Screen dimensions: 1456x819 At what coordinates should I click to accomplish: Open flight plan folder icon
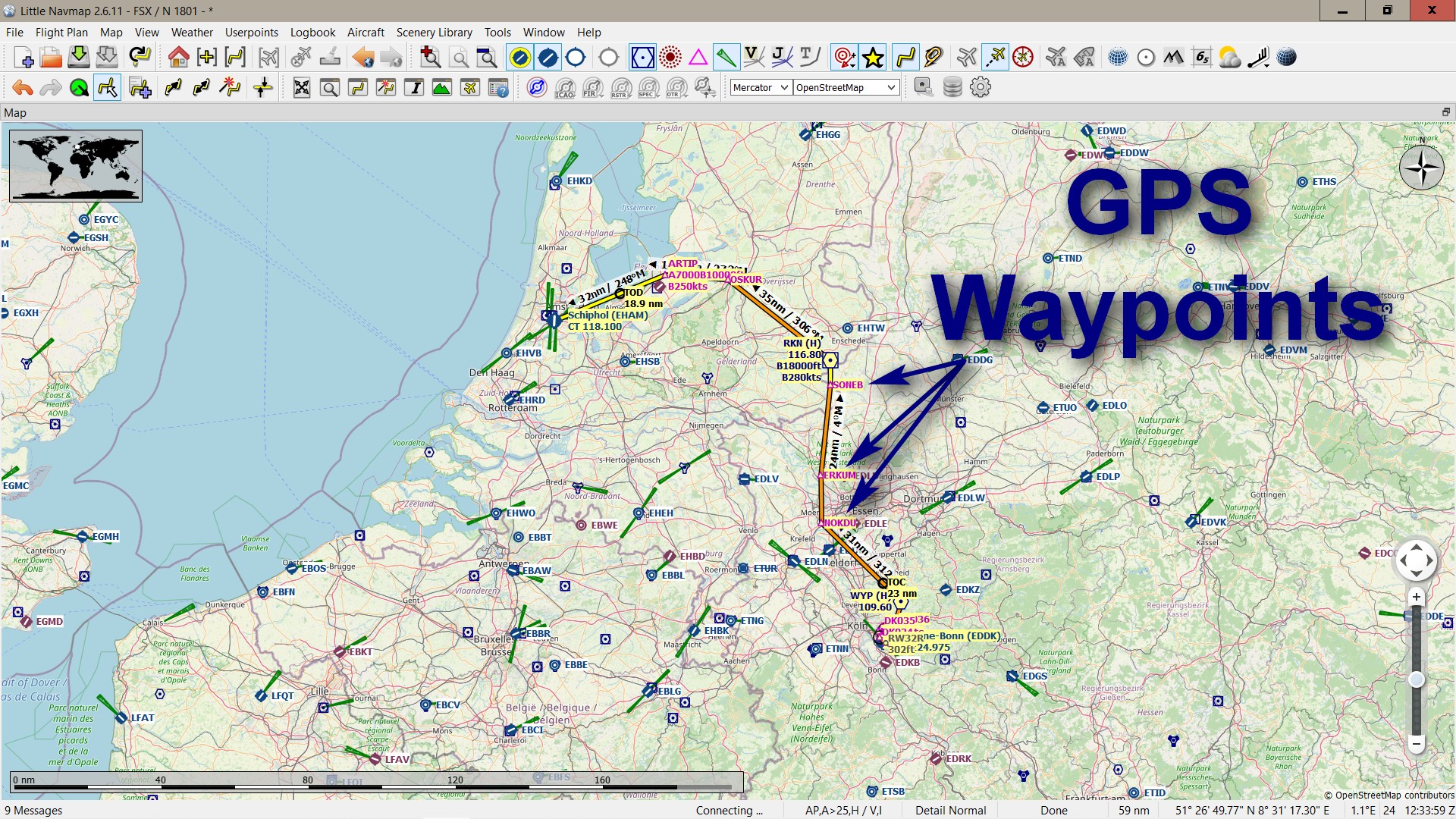click(x=51, y=58)
